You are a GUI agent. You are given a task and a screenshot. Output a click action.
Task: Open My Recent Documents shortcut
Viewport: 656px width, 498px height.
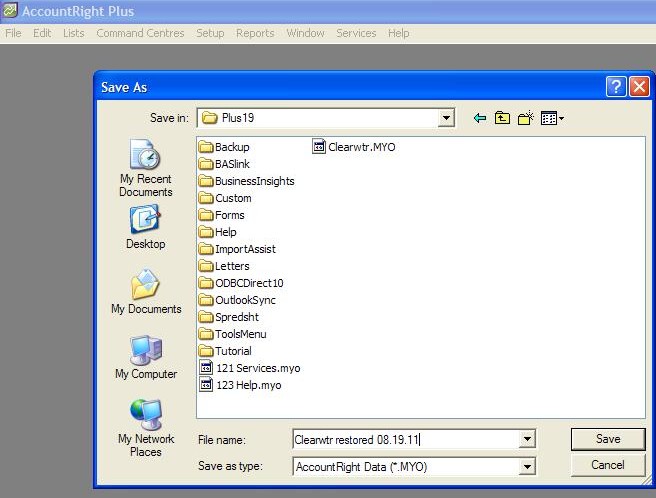coord(146,168)
